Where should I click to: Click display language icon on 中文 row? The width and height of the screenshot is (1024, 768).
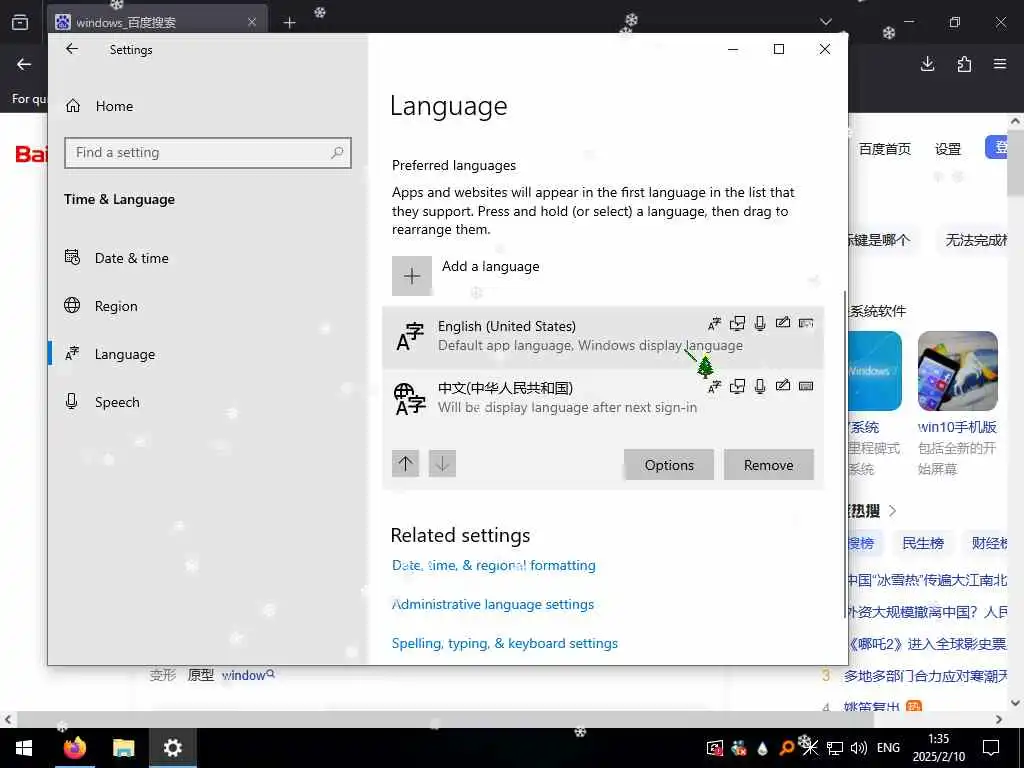point(714,386)
